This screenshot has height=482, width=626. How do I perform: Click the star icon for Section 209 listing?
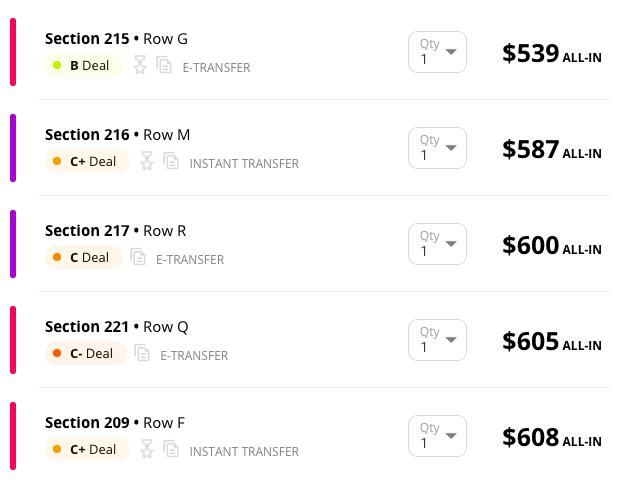coord(147,448)
